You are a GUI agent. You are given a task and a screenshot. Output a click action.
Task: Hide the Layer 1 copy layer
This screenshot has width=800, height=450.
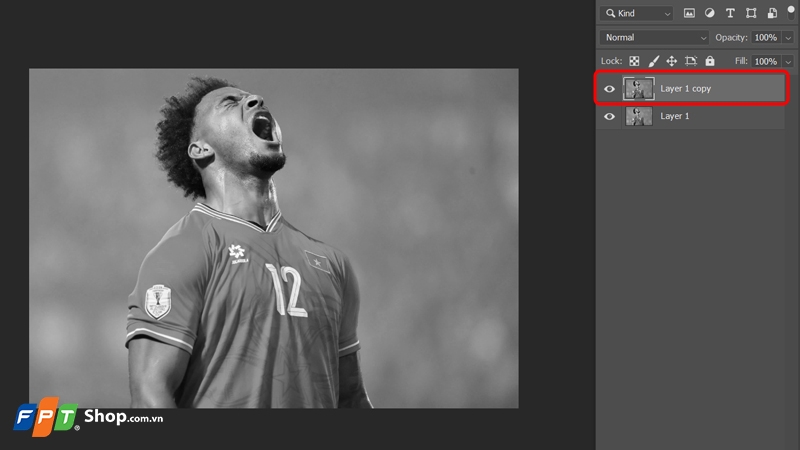point(609,89)
